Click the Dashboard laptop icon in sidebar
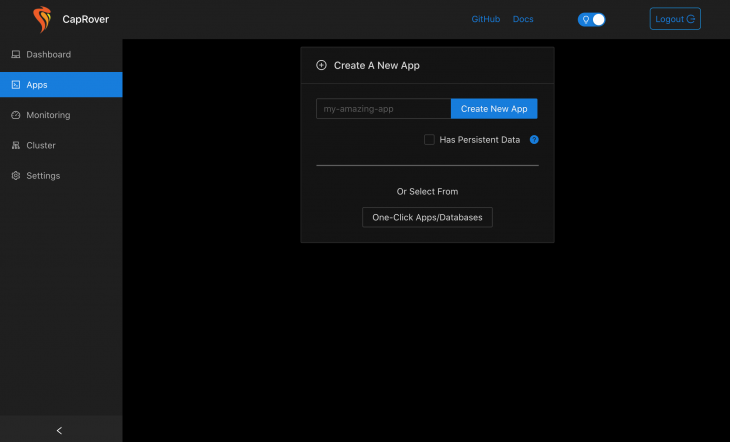 (16, 54)
